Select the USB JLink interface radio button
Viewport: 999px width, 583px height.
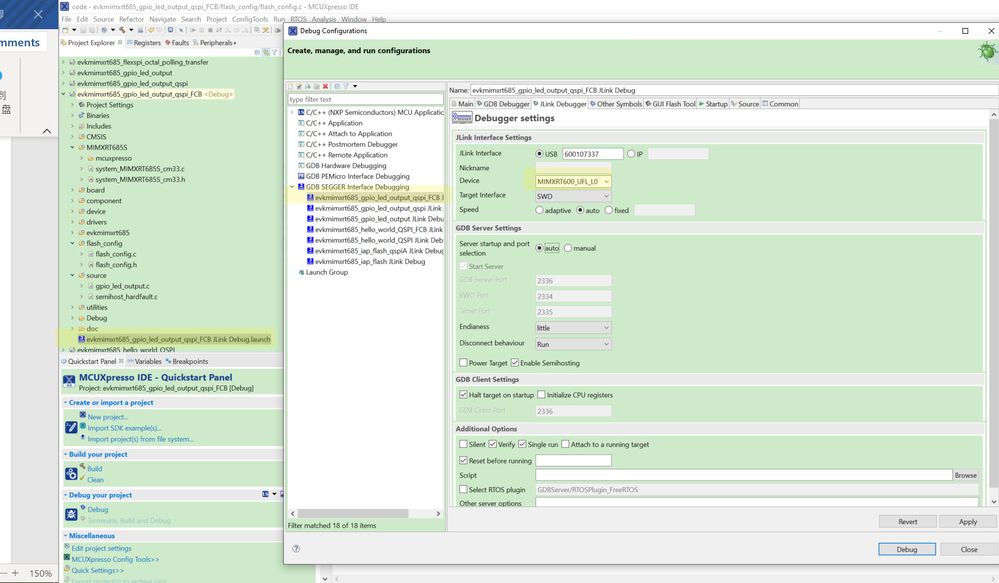pyautogui.click(x=540, y=154)
